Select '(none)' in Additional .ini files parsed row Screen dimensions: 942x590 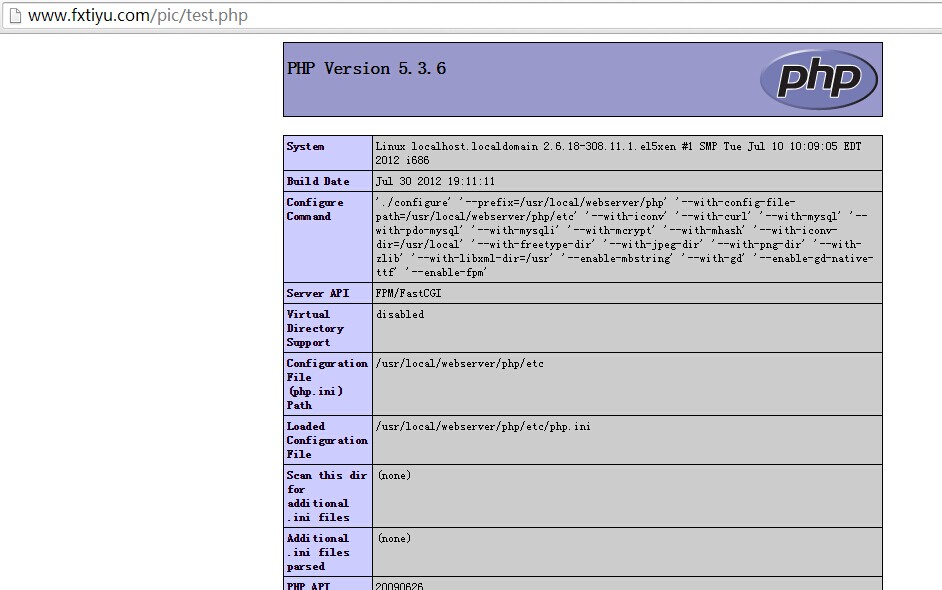[x=395, y=538]
